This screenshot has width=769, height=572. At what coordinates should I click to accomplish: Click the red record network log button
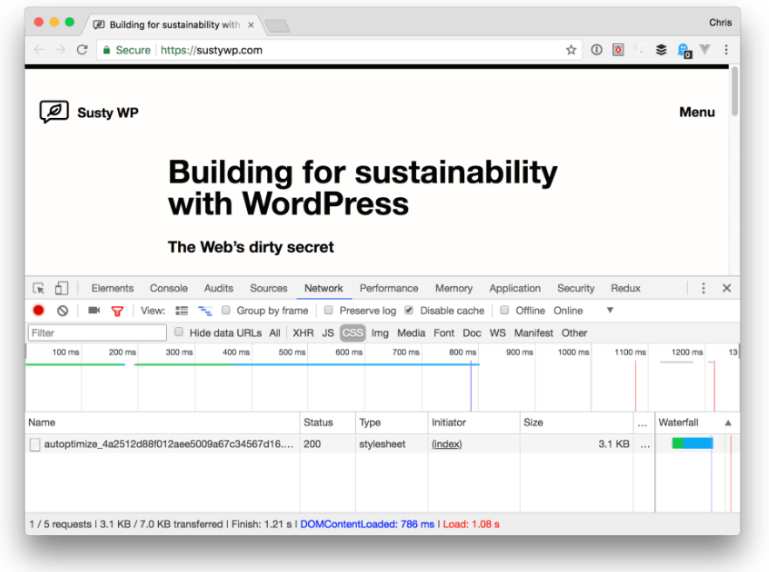(x=38, y=311)
